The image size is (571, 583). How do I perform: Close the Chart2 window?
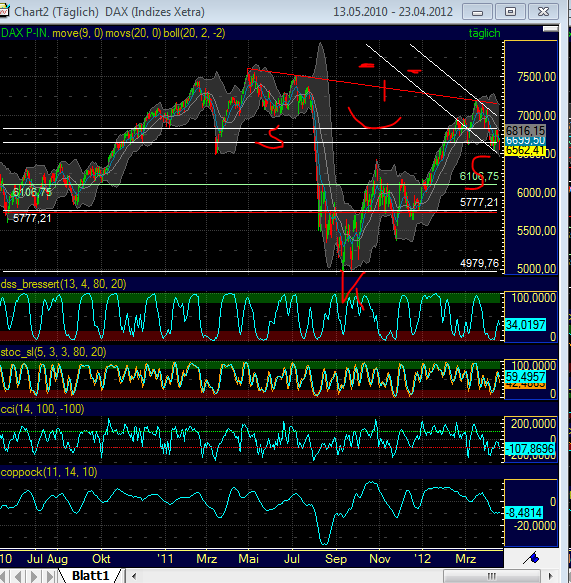tap(543, 12)
